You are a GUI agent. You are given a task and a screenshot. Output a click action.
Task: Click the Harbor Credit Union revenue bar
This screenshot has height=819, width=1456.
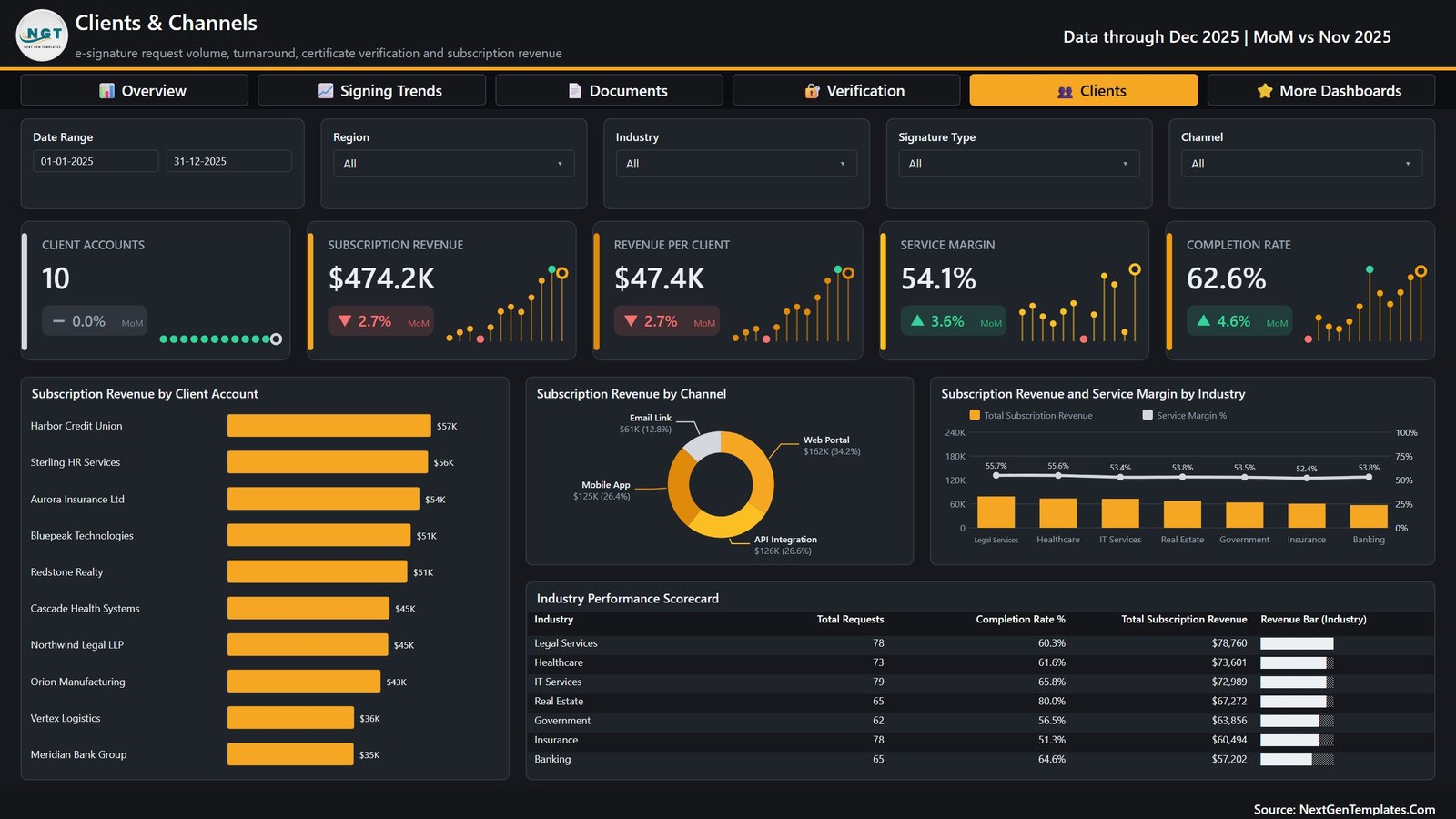coord(329,426)
